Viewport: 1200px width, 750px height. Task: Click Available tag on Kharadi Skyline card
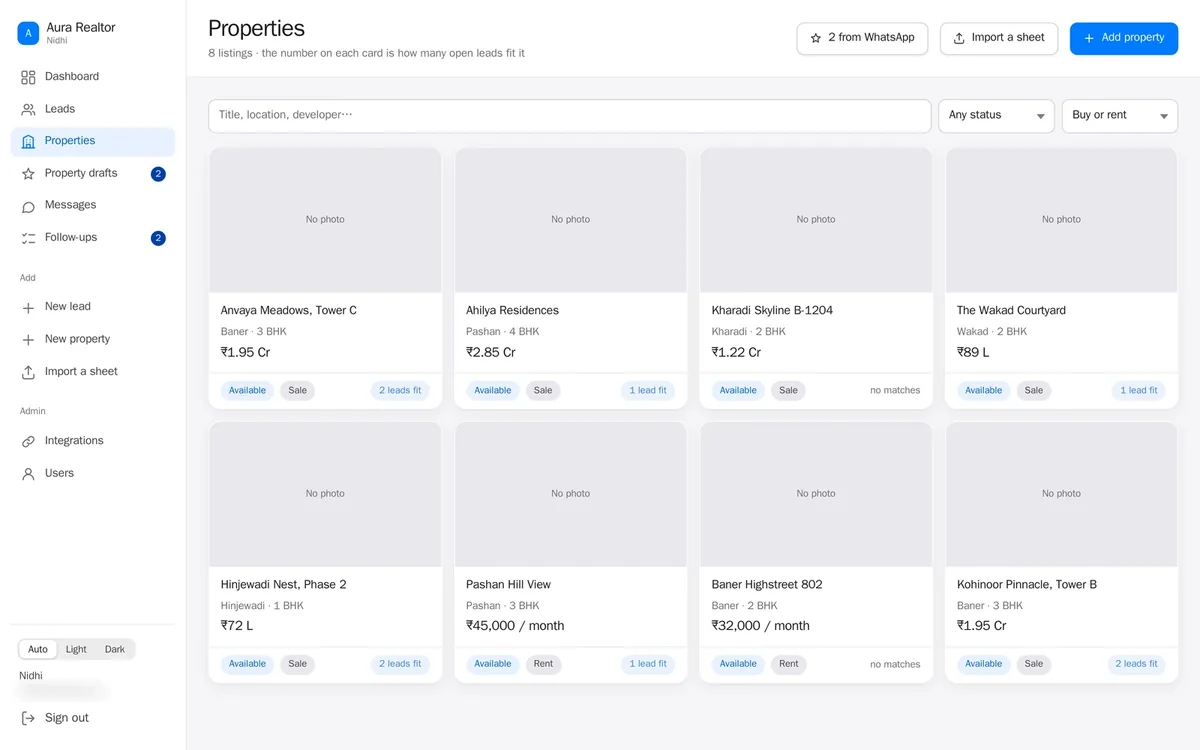click(x=738, y=391)
